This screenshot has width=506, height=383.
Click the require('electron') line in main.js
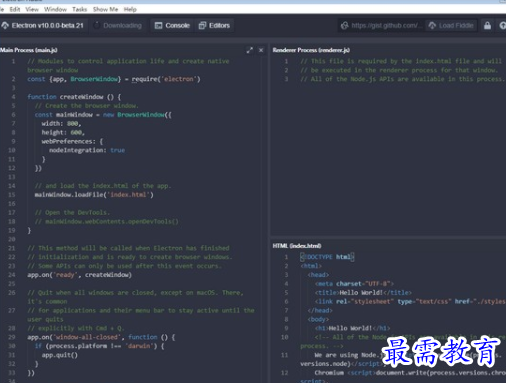[x=114, y=79]
